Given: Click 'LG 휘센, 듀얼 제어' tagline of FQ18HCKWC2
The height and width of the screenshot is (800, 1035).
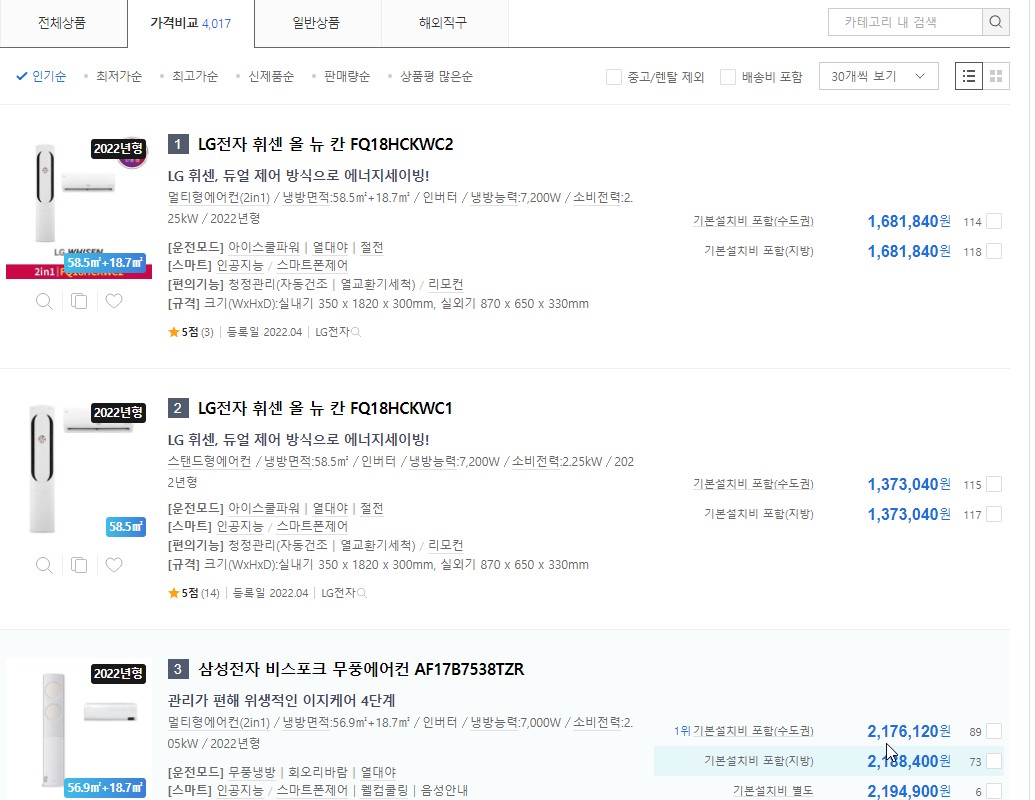Looking at the screenshot, I should (298, 176).
